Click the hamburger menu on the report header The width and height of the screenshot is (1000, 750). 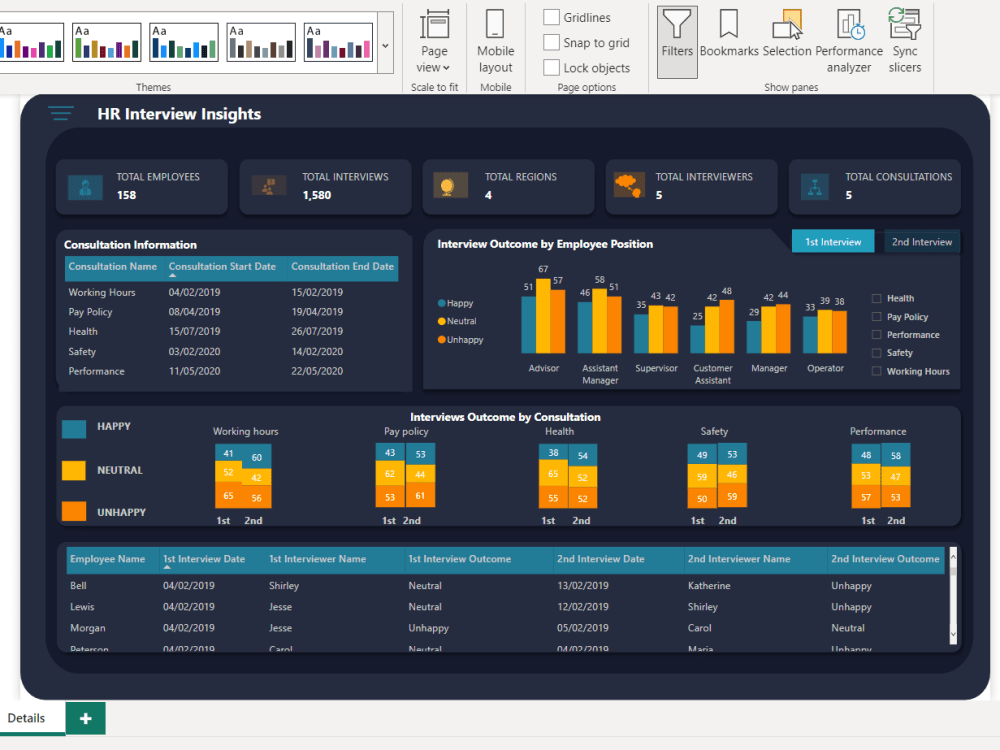[x=61, y=113]
